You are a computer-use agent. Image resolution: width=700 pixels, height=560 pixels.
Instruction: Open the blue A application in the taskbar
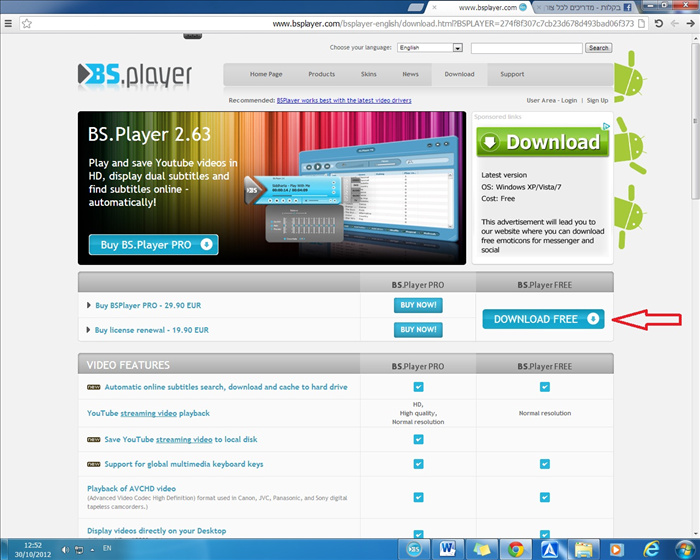[x=550, y=549]
